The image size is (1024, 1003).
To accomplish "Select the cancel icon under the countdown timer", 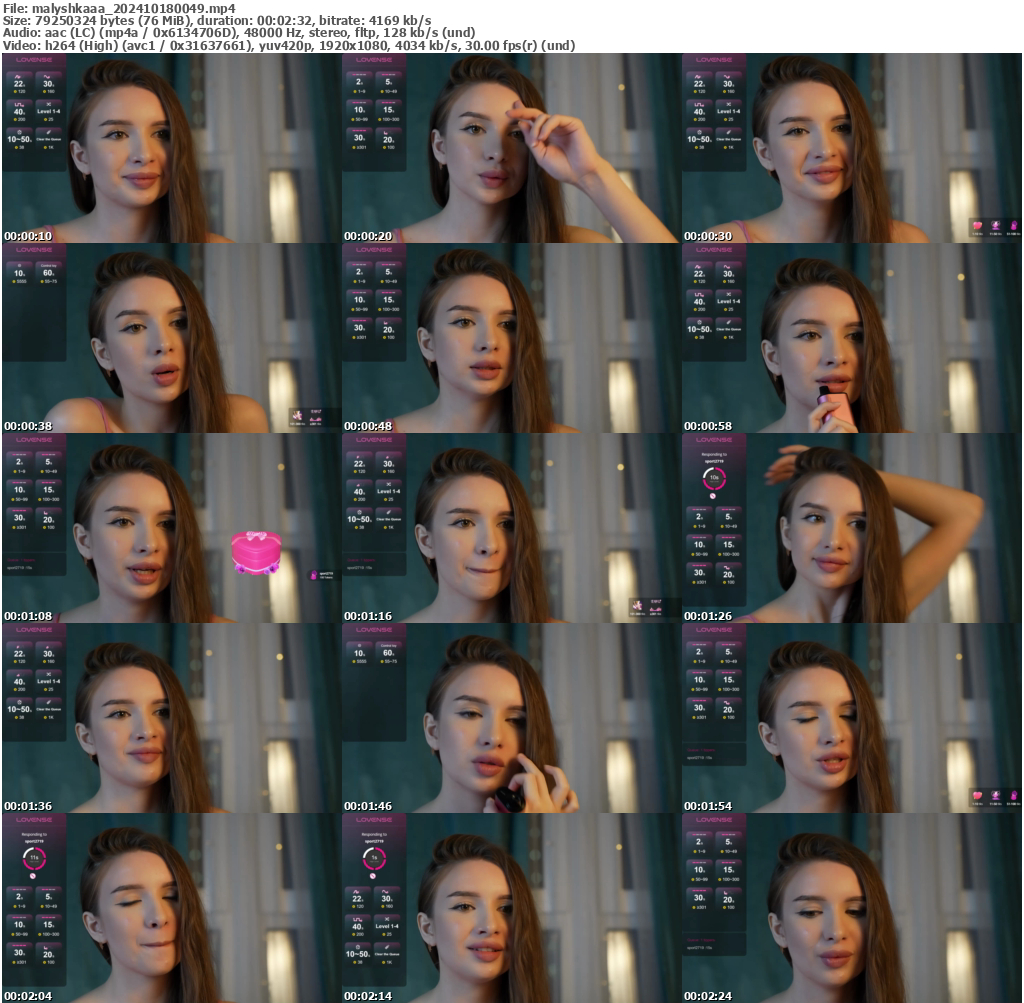I will pyautogui.click(x=713, y=496).
